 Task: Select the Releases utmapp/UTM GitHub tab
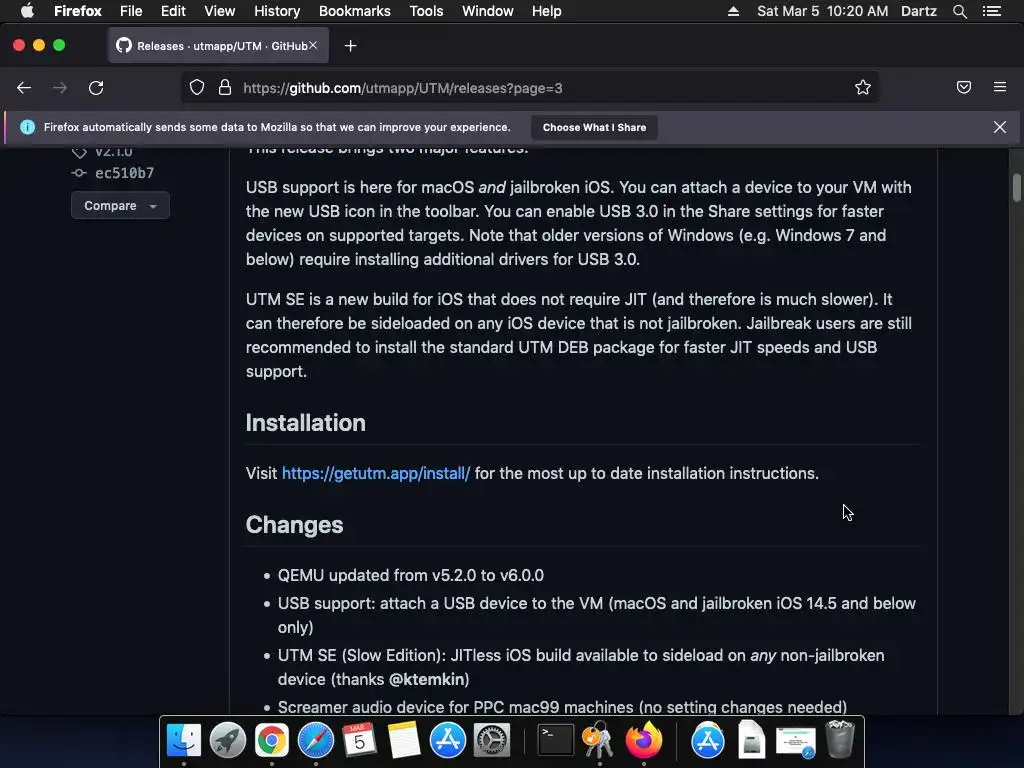coord(218,46)
